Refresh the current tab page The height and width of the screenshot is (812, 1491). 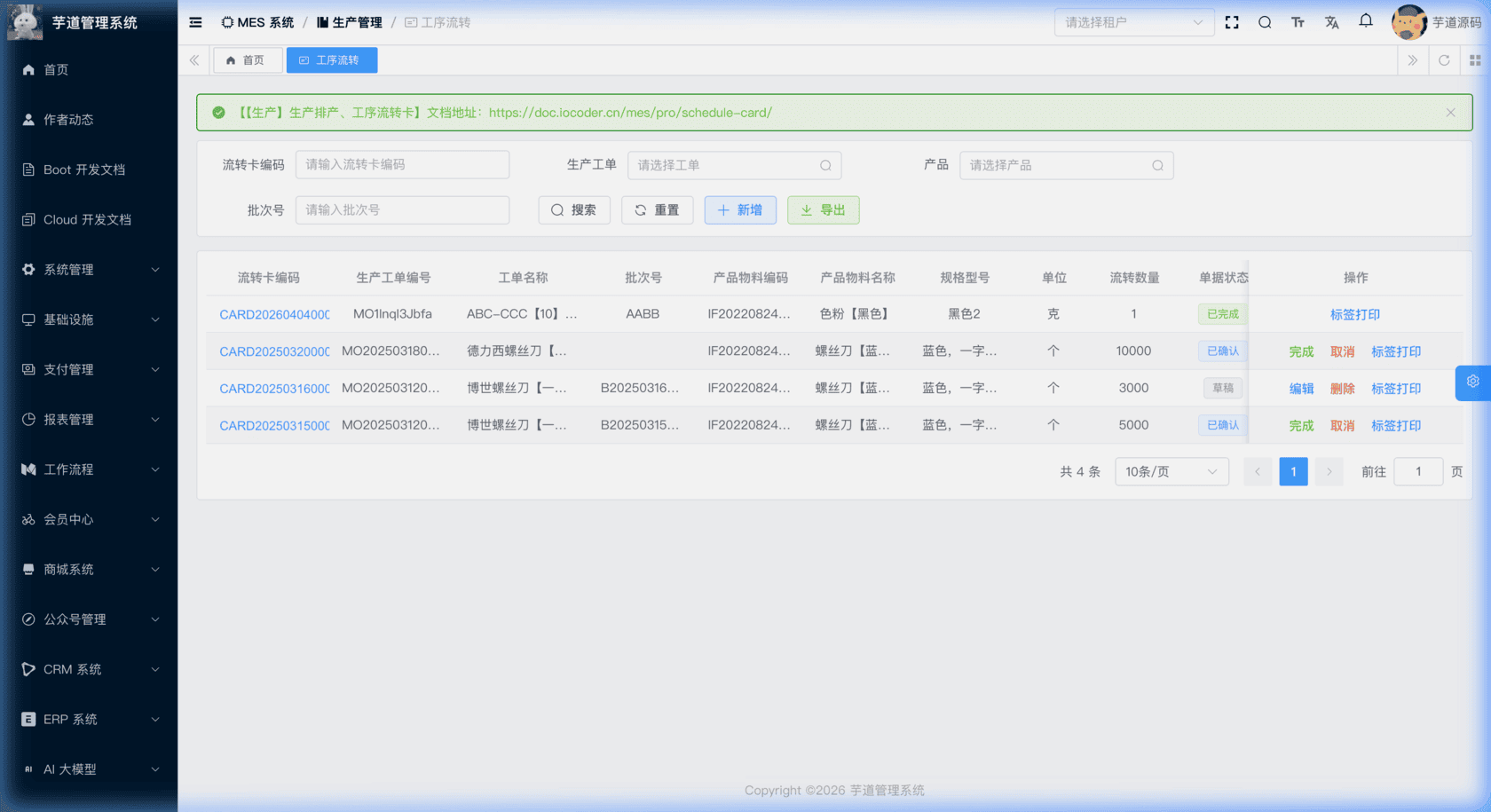click(1444, 60)
